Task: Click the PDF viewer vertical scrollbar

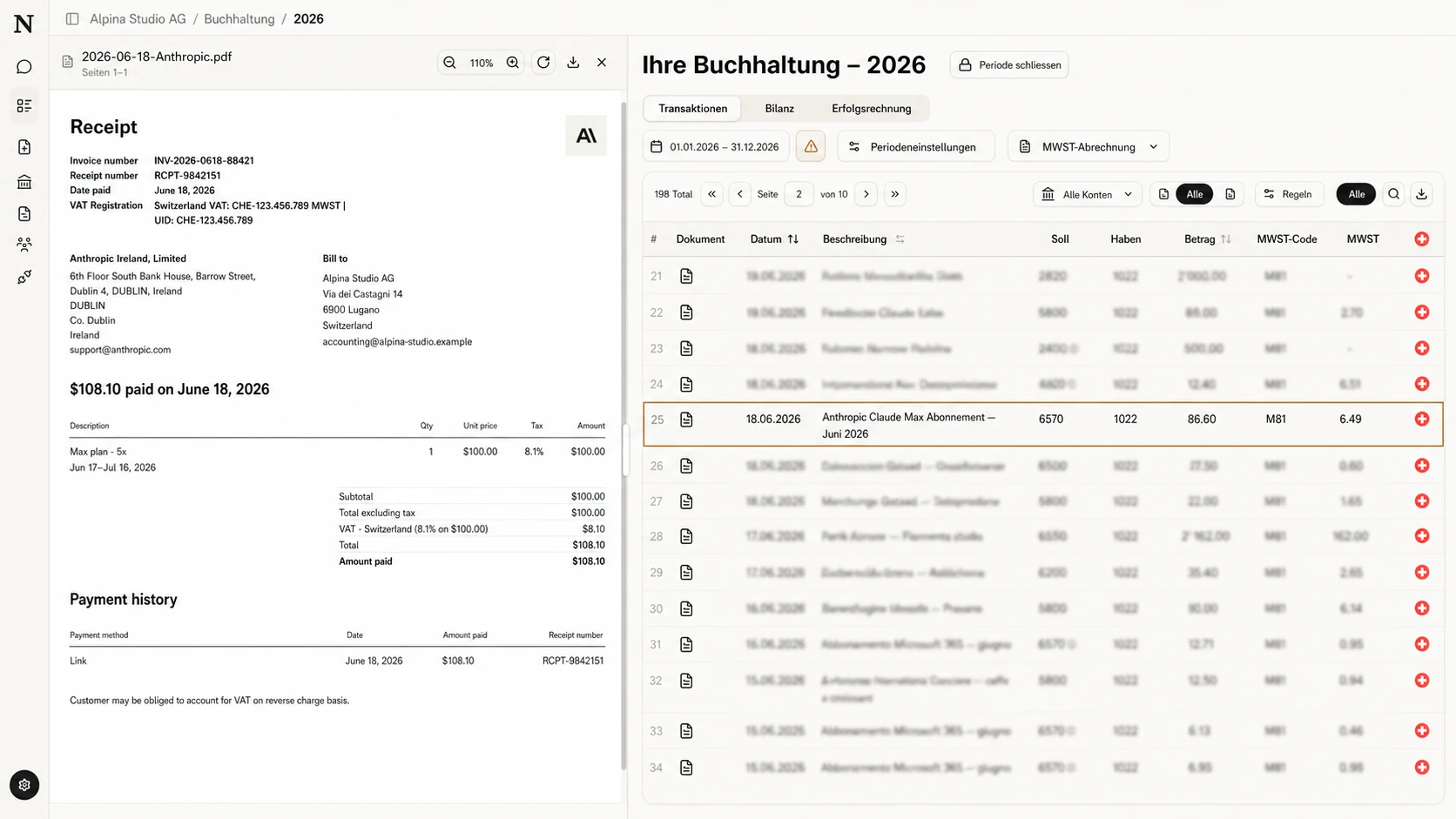Action: point(624,435)
